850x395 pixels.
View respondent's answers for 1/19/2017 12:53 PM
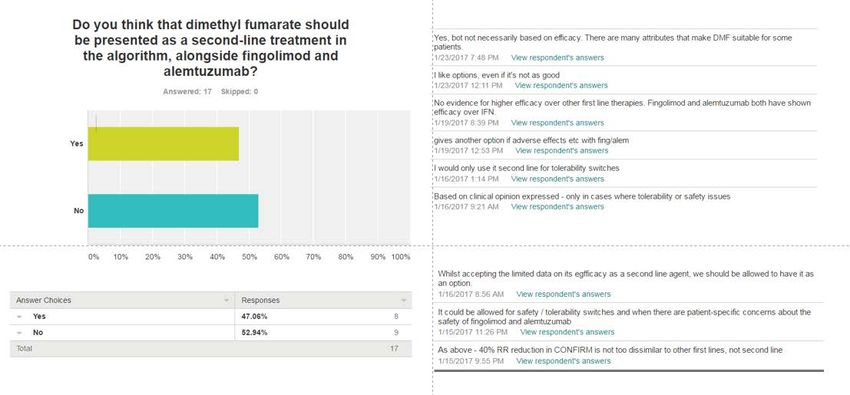pyautogui.click(x=562, y=151)
